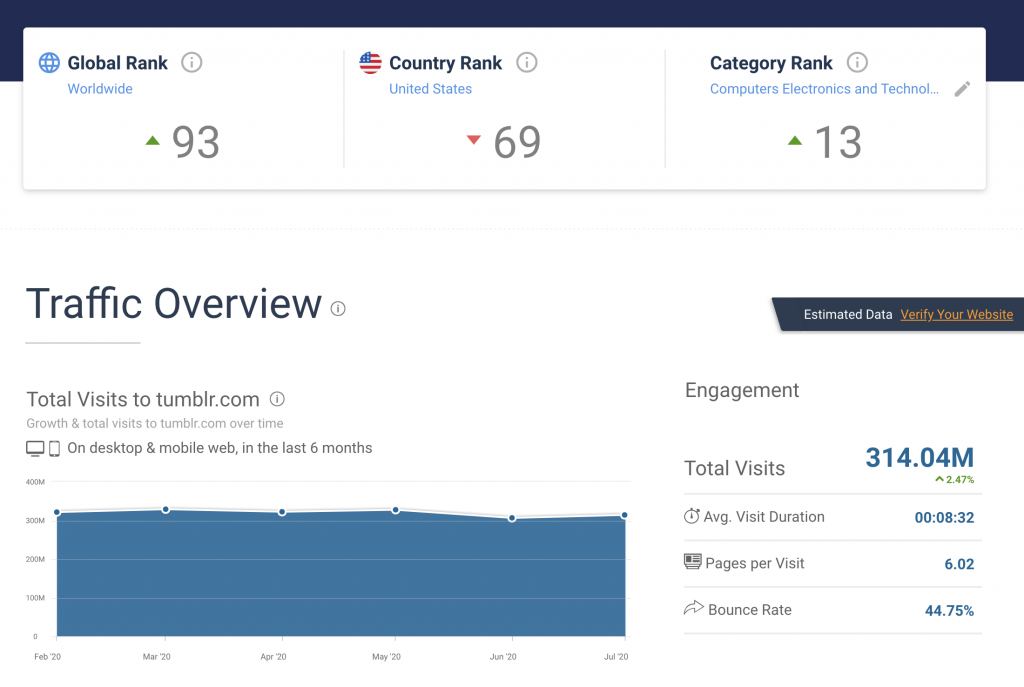Click the 00:08:32 visit duration value
Image resolution: width=1024 pixels, height=687 pixels.
pyautogui.click(x=944, y=517)
